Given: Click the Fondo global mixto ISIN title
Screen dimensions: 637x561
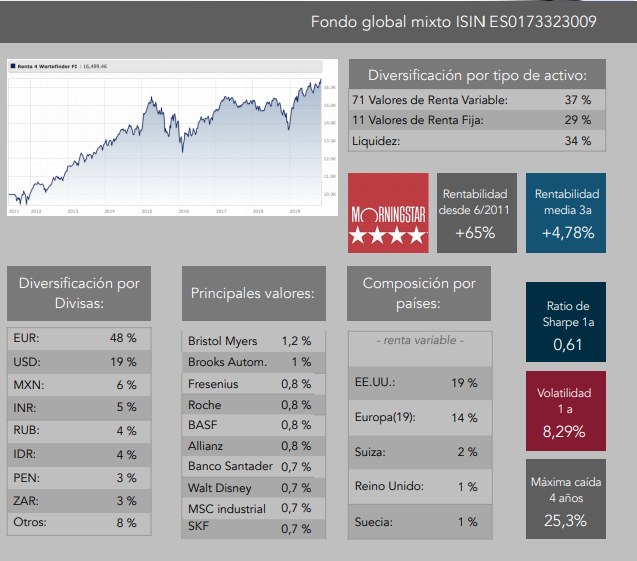Looking at the screenshot, I should coord(454,22).
